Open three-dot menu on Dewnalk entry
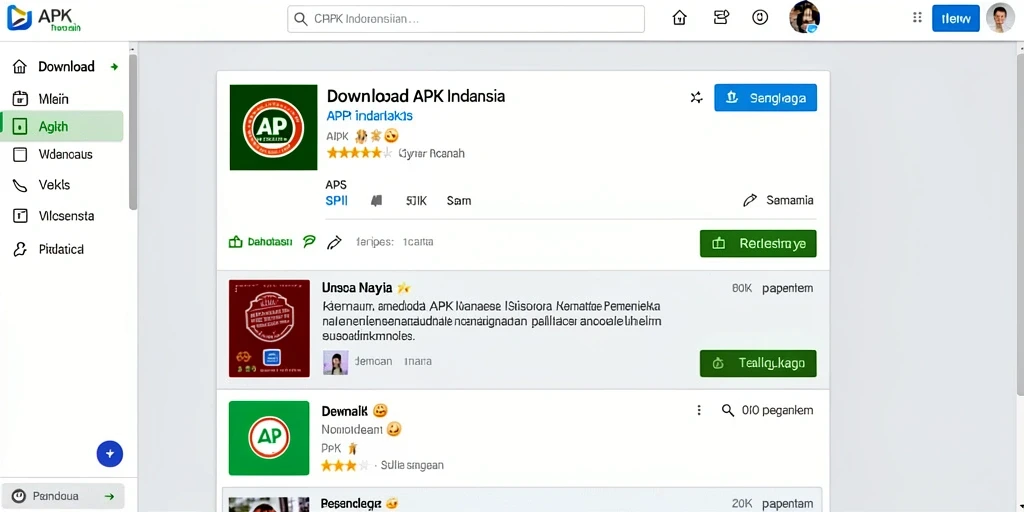The width and height of the screenshot is (1024, 512). 699,410
